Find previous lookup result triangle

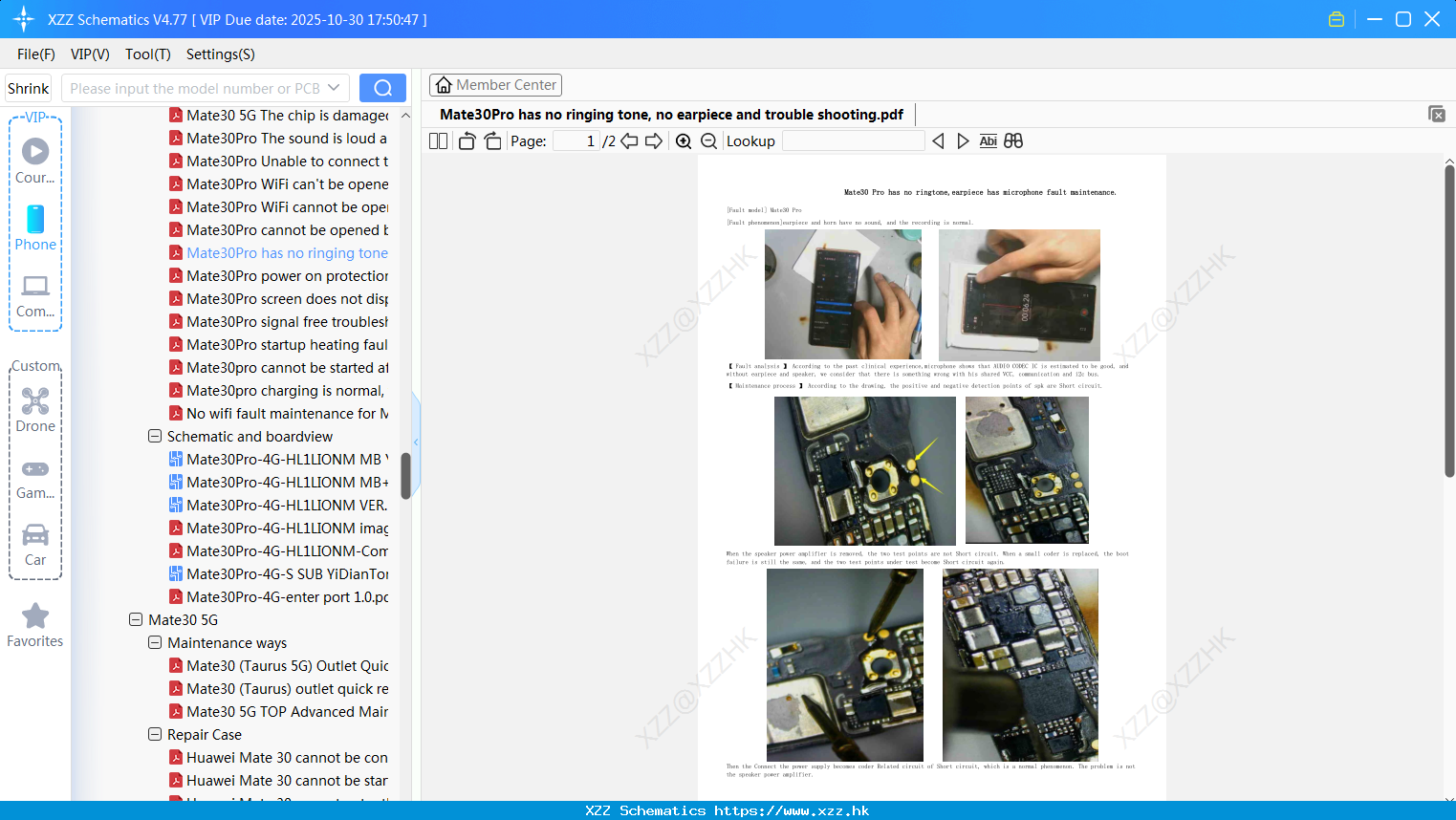[938, 141]
